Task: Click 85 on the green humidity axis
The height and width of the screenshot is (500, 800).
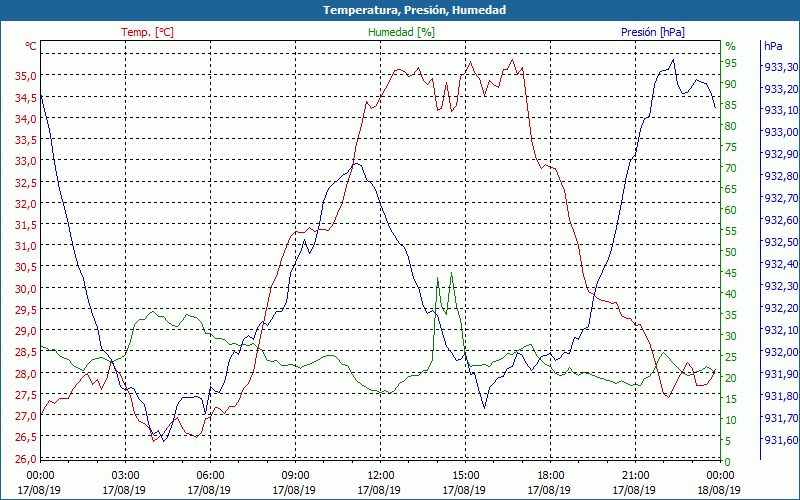Action: pos(731,106)
